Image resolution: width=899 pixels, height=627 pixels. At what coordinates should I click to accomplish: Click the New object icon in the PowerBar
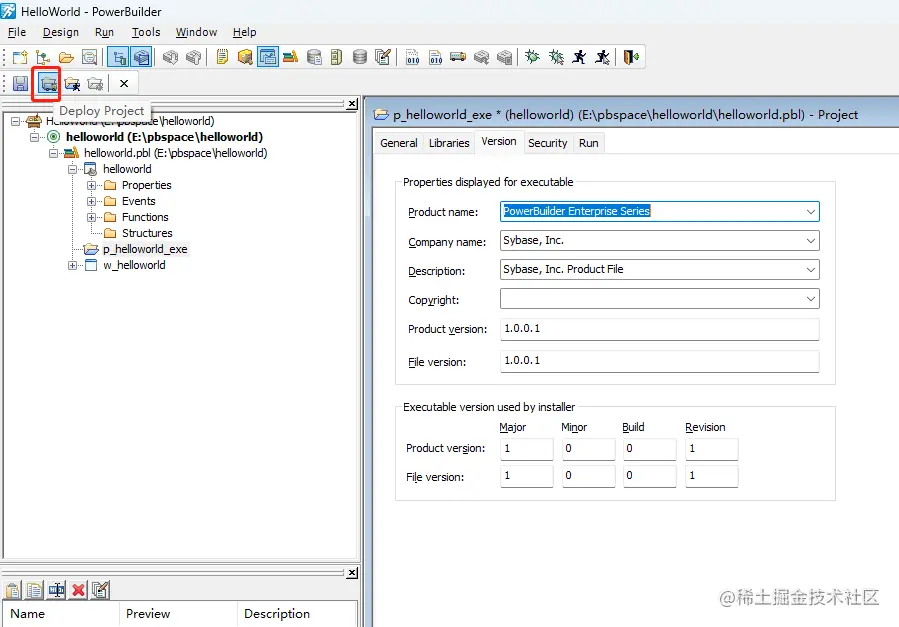click(x=20, y=57)
